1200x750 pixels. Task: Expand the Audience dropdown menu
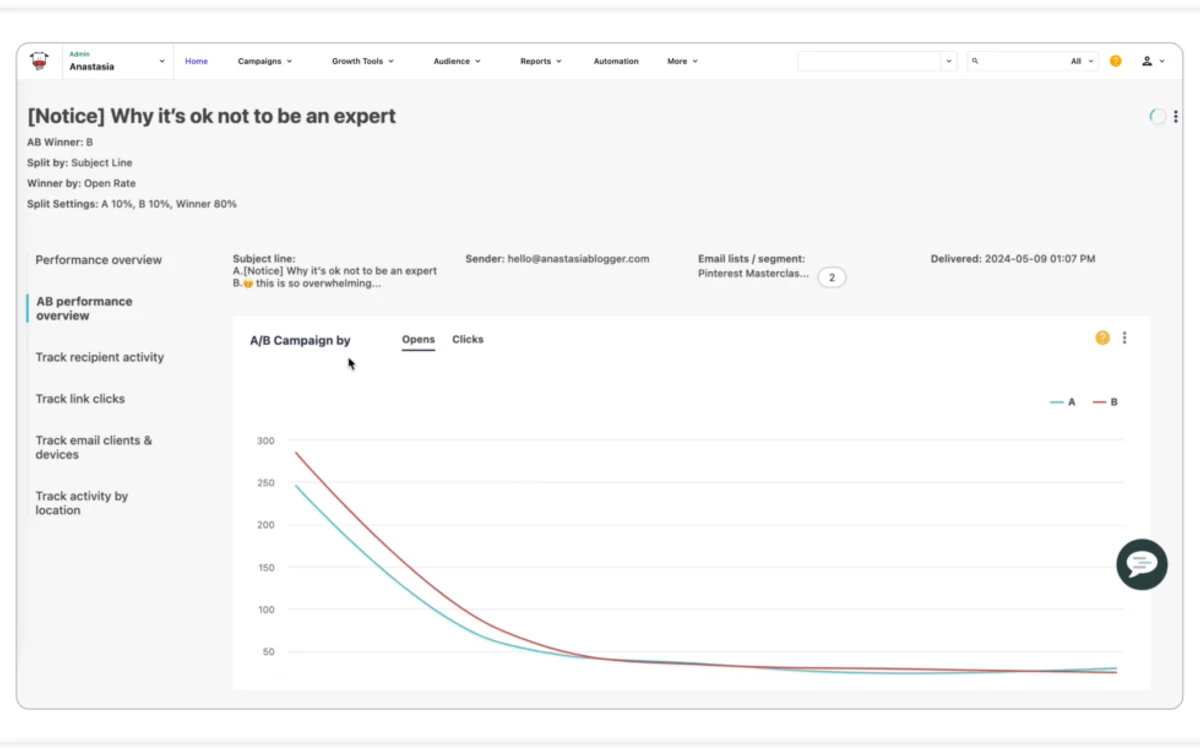[457, 61]
